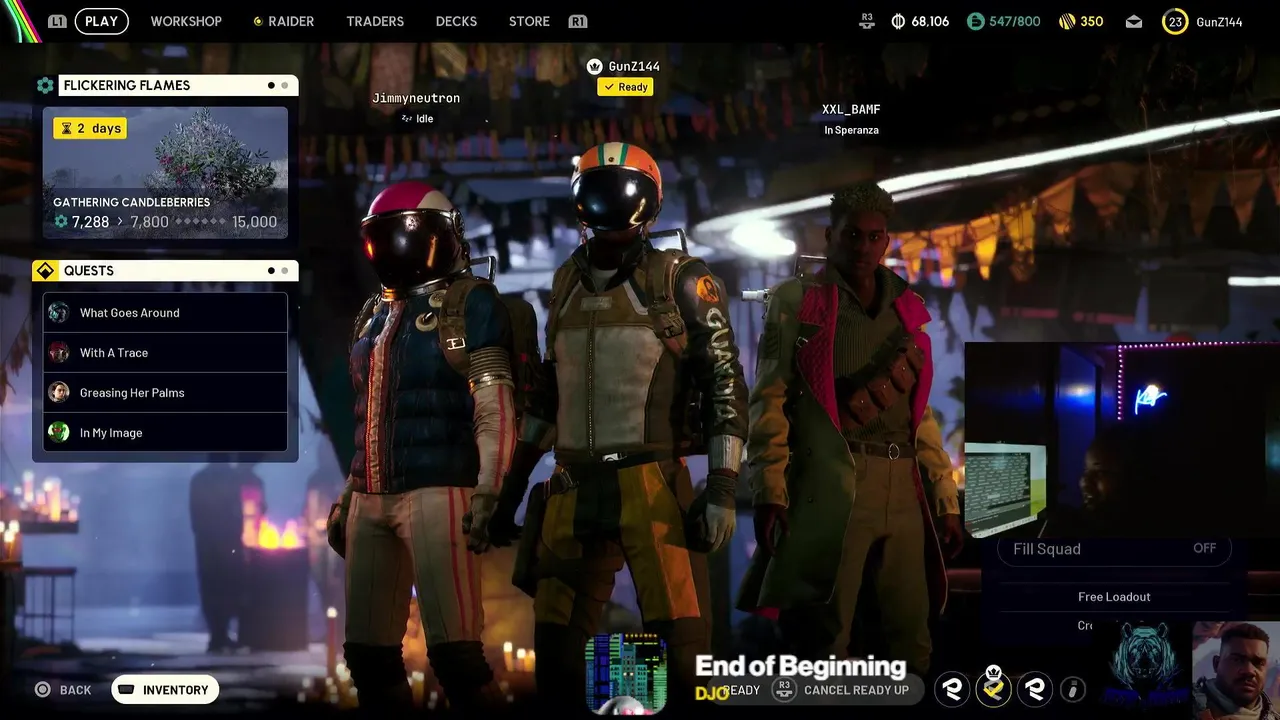The image size is (1280, 720).
Task: Click the QUESTS header label
Action: (89, 271)
